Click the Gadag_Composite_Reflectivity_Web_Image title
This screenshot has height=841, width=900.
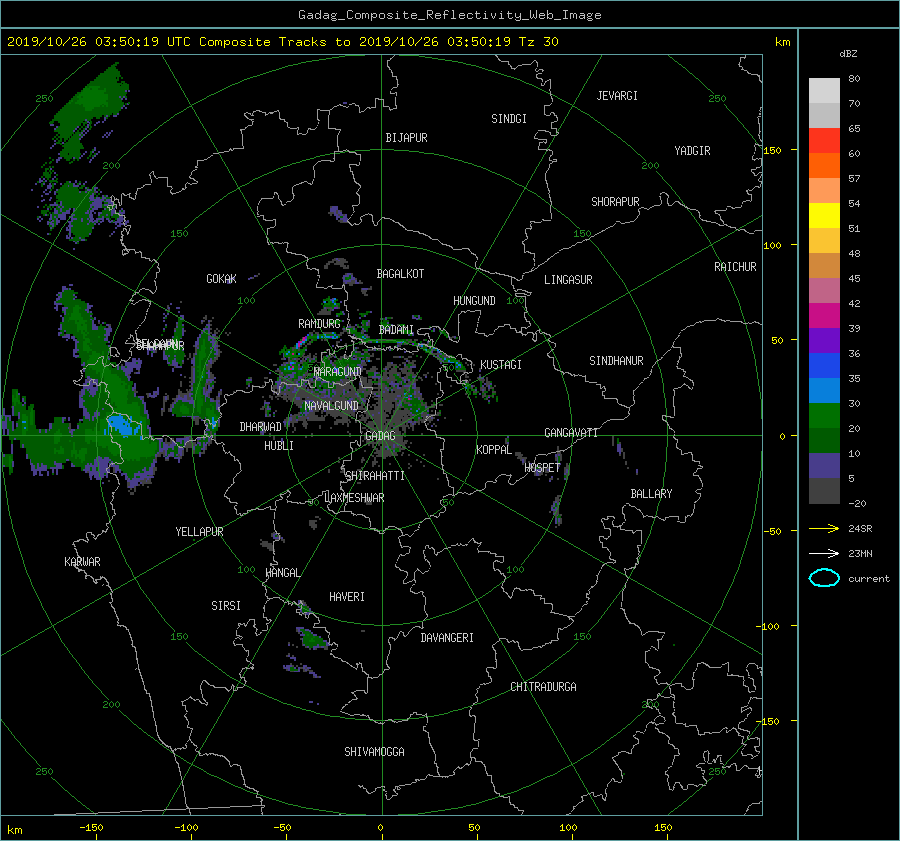pos(449,15)
